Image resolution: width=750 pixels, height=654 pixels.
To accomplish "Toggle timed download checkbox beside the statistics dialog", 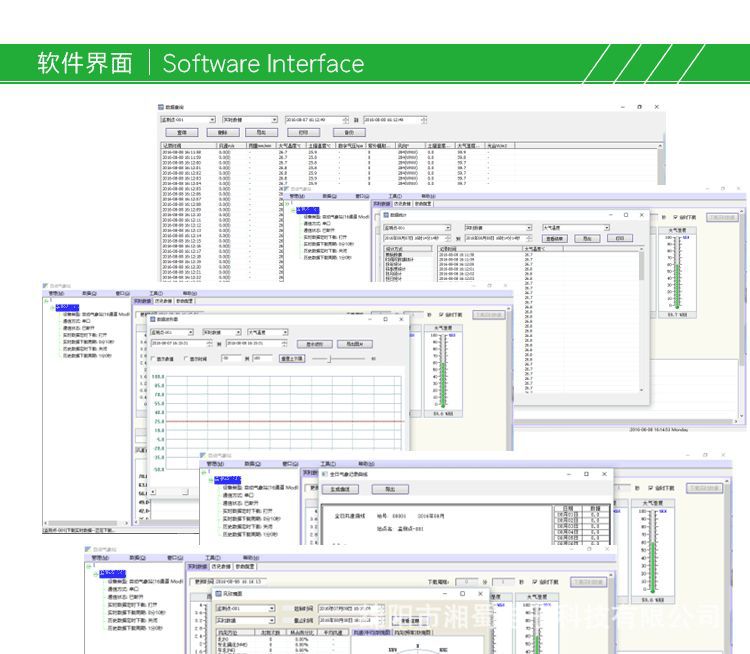I will point(675,217).
